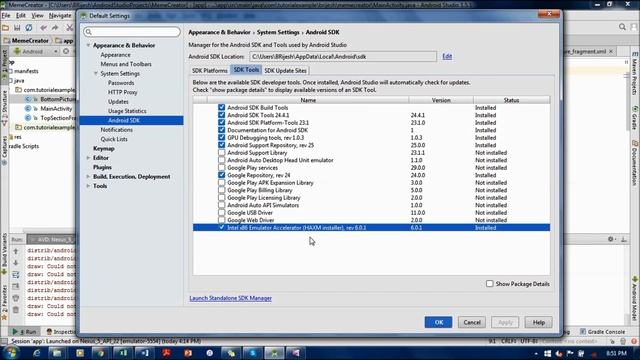640x360 pixels.
Task: Expand Build, Execution, Deployment node
Action: point(88,177)
